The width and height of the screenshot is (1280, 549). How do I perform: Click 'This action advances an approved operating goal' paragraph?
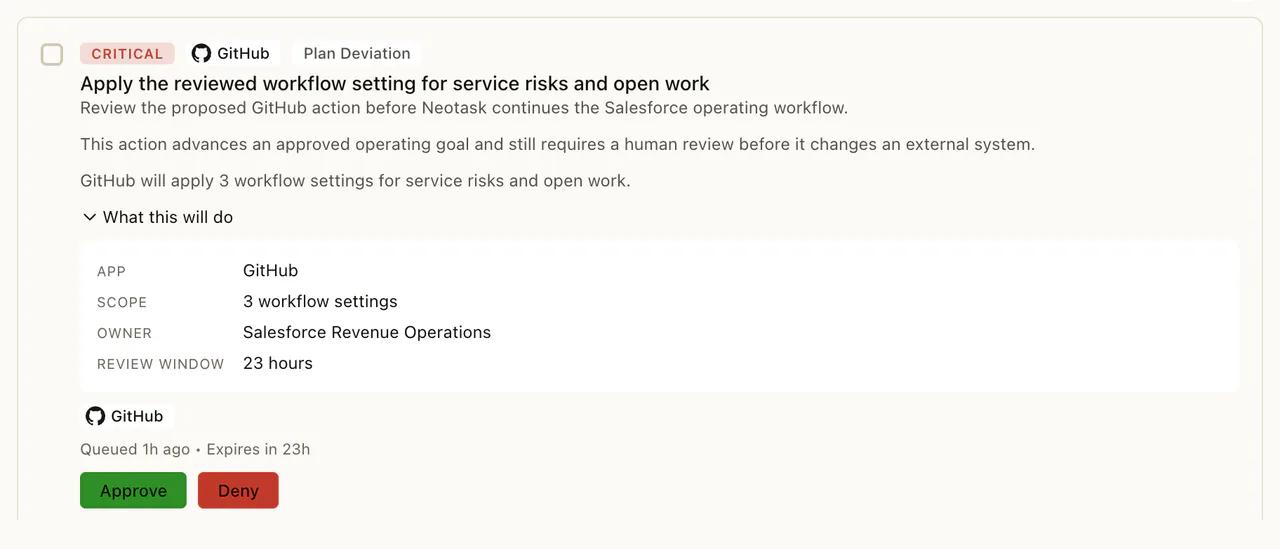[557, 144]
